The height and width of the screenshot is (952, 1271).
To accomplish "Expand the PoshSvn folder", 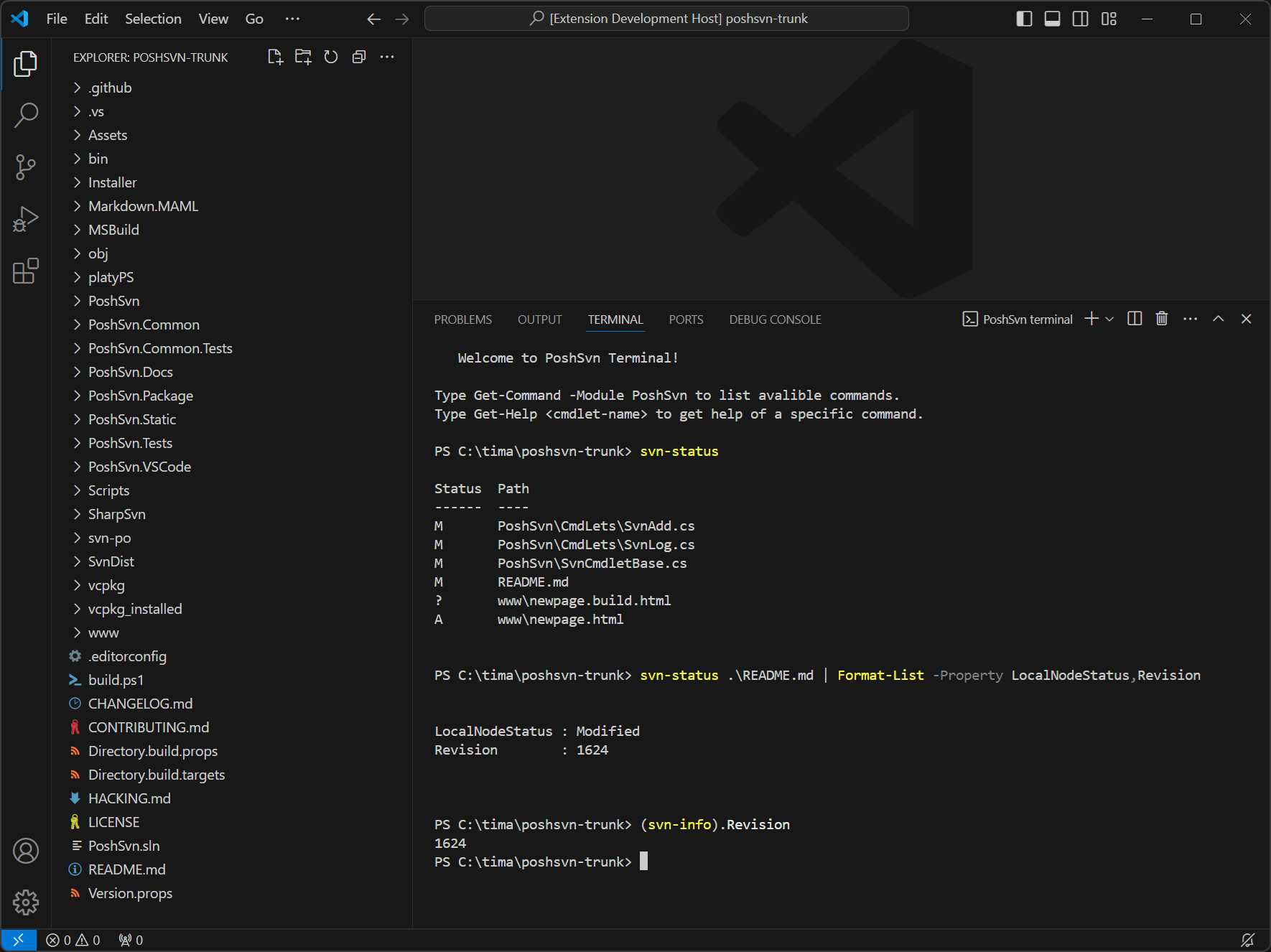I will pos(232,301).
